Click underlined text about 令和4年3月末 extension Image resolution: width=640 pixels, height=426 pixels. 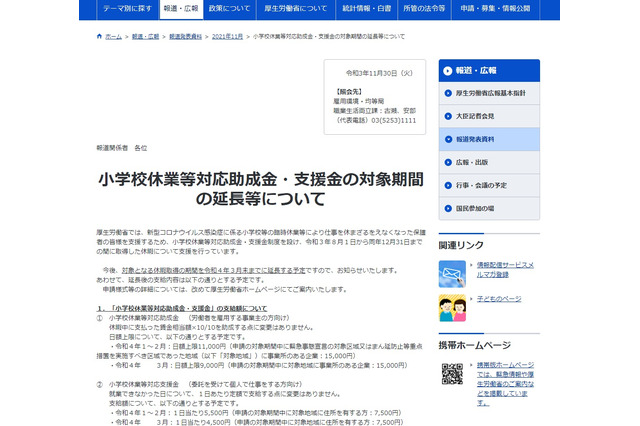pyautogui.click(x=213, y=270)
